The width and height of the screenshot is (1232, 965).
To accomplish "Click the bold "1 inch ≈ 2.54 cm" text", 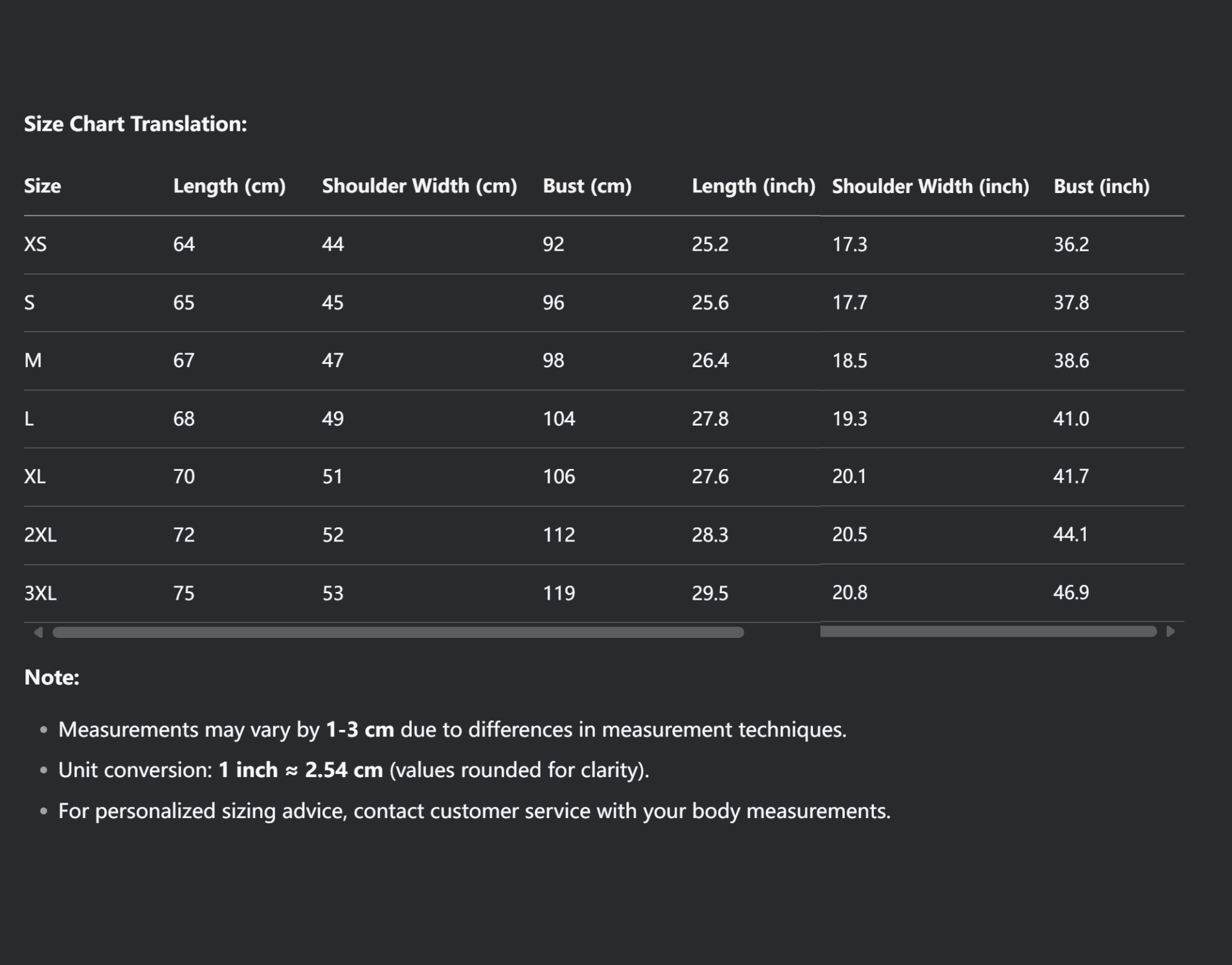I will pos(300,770).
